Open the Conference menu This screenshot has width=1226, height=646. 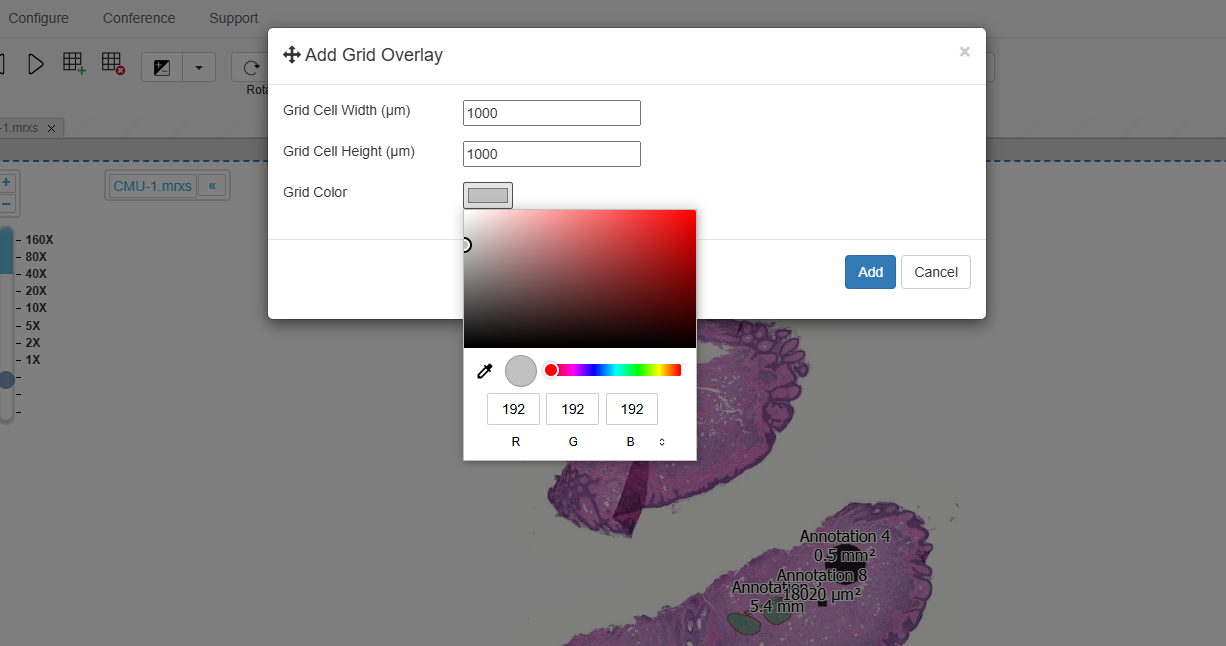139,18
